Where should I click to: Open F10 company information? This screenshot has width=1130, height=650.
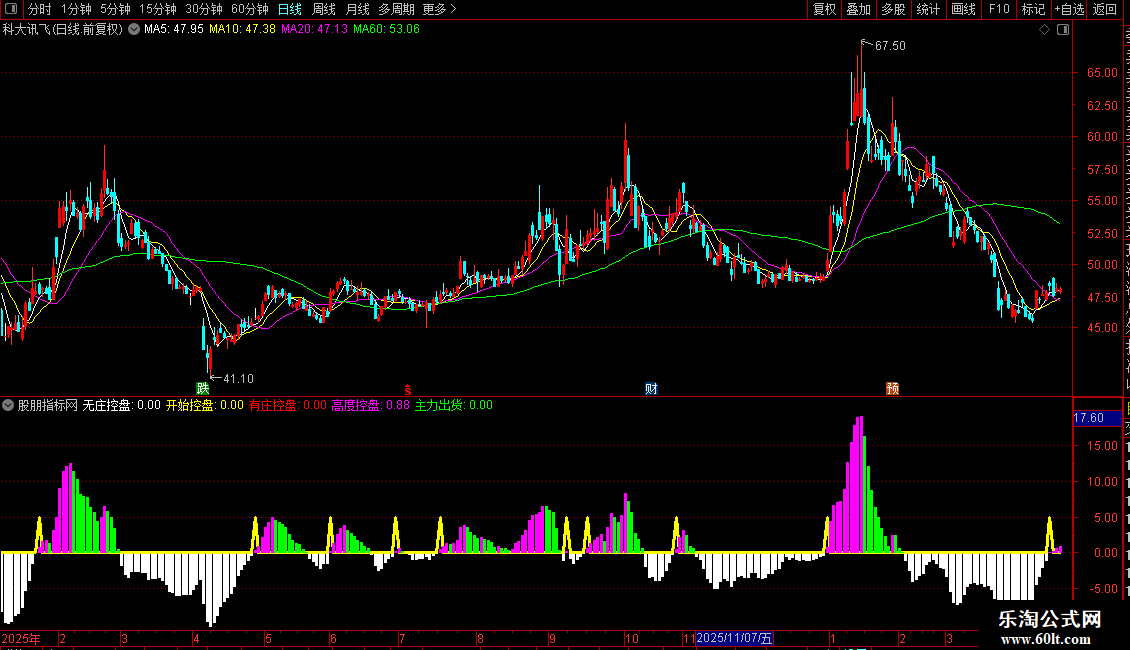999,9
